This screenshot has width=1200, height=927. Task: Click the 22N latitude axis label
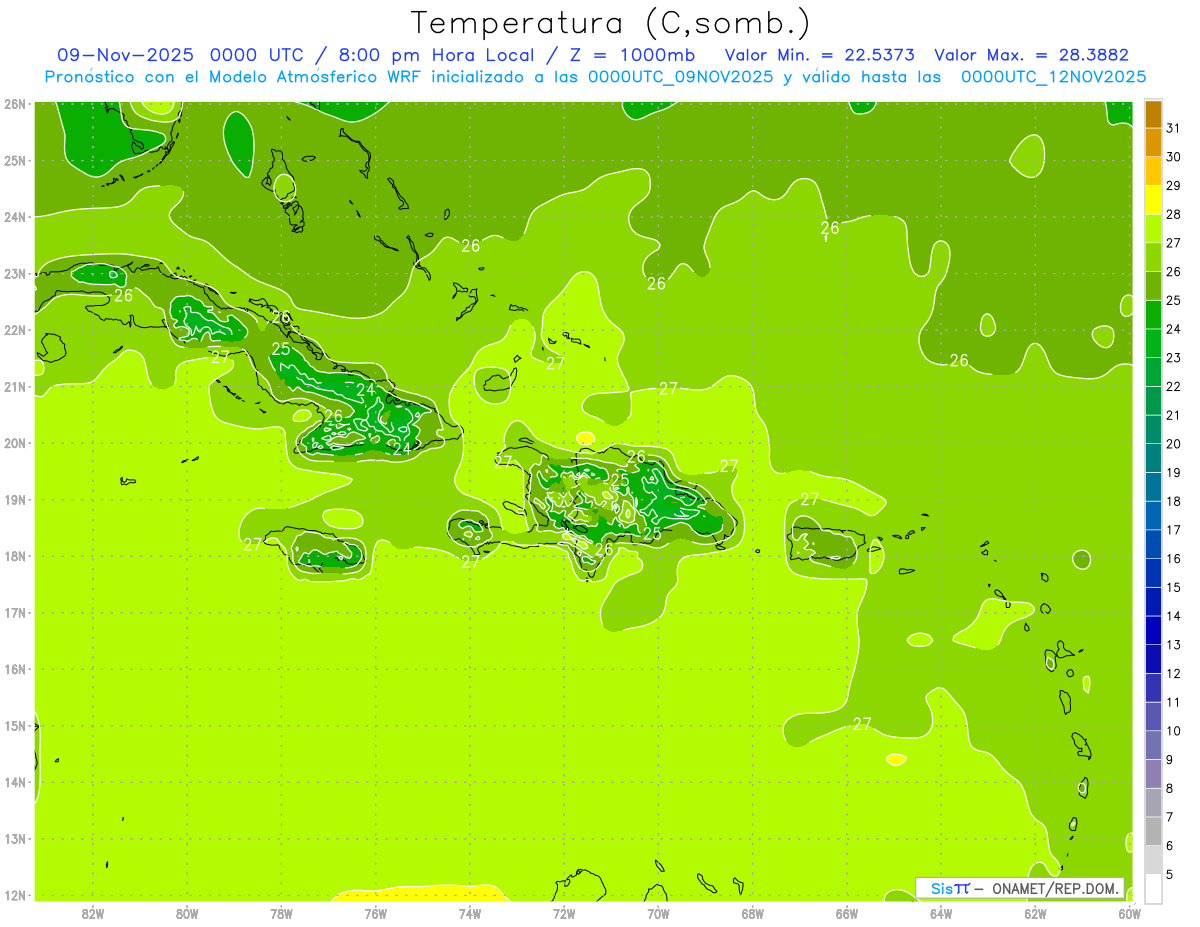(x=15, y=330)
